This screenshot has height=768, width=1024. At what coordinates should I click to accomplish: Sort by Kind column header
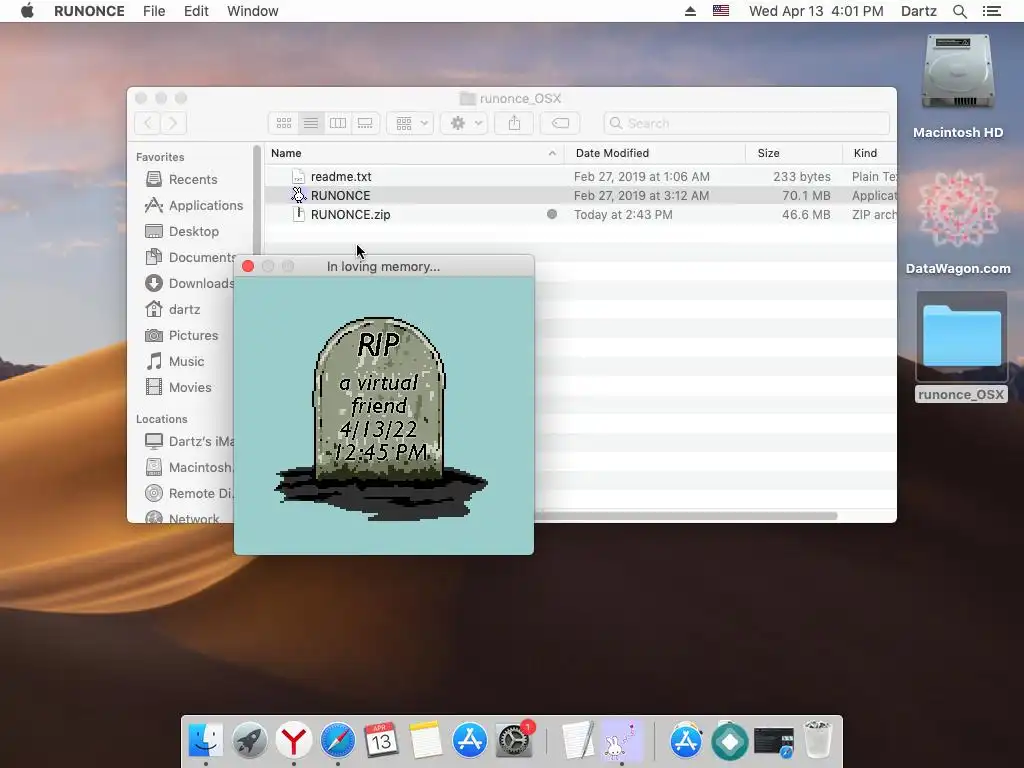(869, 153)
